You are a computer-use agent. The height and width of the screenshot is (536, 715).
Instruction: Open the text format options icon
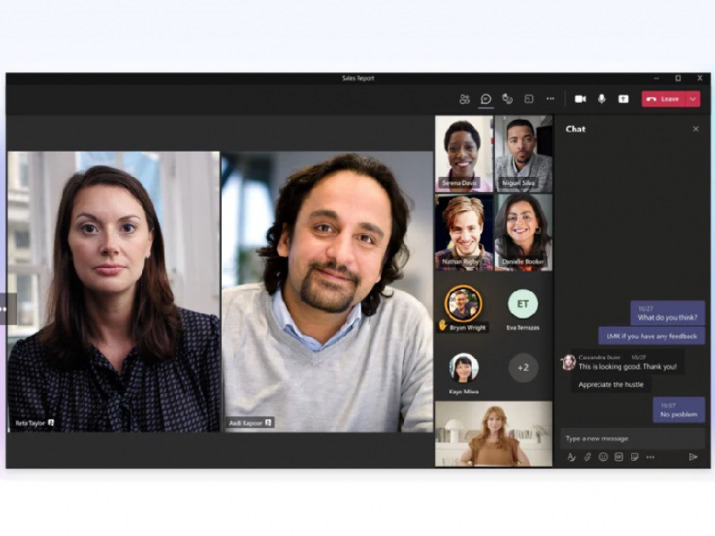[x=571, y=457]
